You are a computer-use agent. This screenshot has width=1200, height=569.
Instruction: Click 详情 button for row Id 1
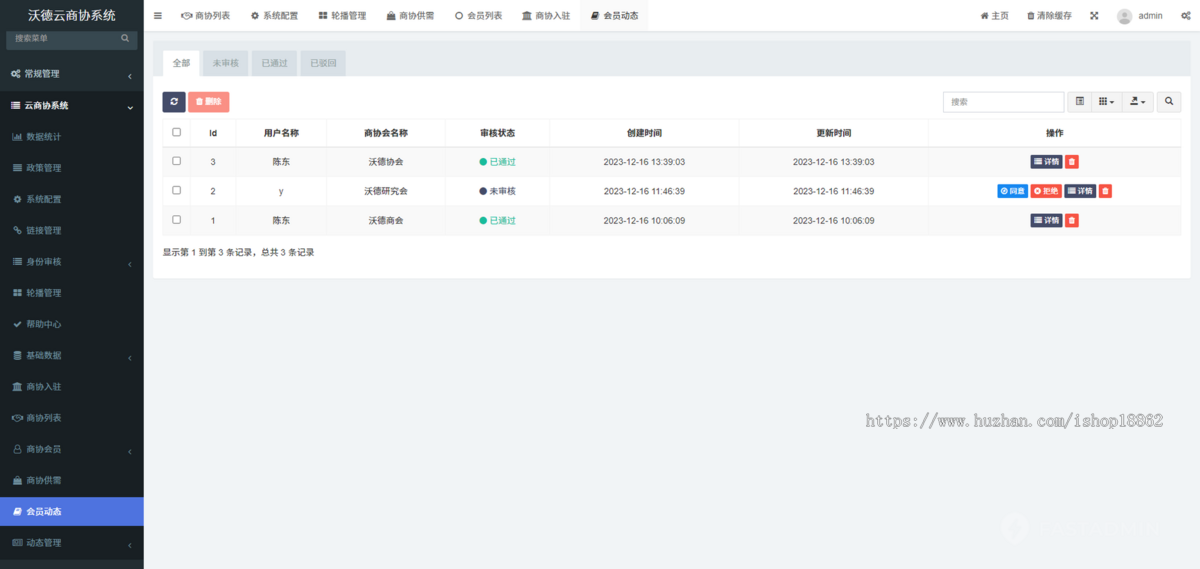click(1046, 220)
